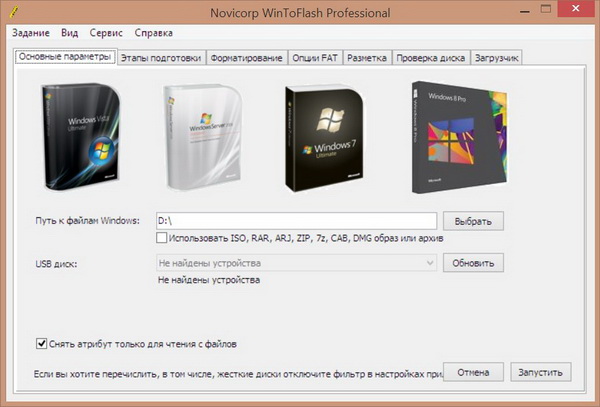Switch to the Этапы подготовки tab
The image size is (600, 407).
pyautogui.click(x=161, y=58)
